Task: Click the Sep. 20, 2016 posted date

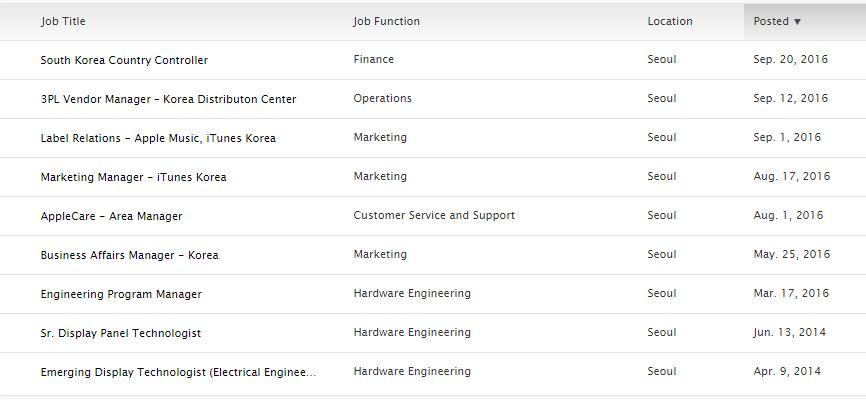Action: [790, 59]
